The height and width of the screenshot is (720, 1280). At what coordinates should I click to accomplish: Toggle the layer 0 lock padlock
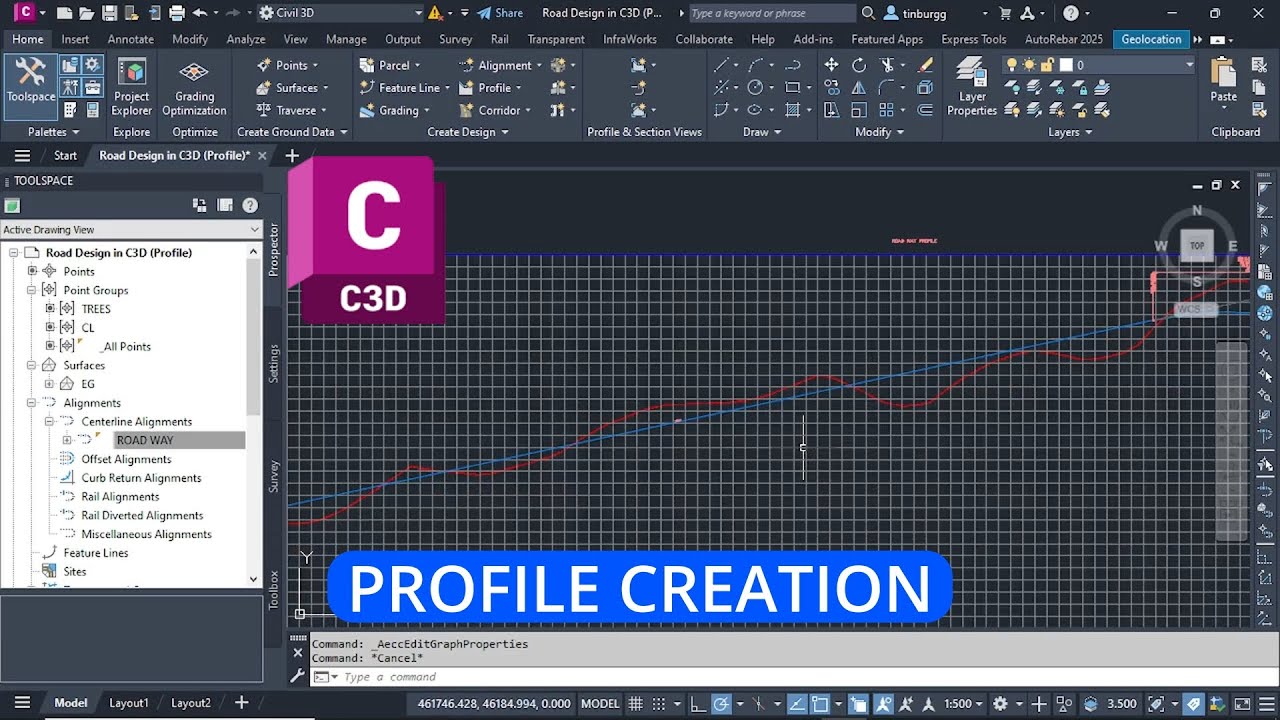click(x=1047, y=65)
